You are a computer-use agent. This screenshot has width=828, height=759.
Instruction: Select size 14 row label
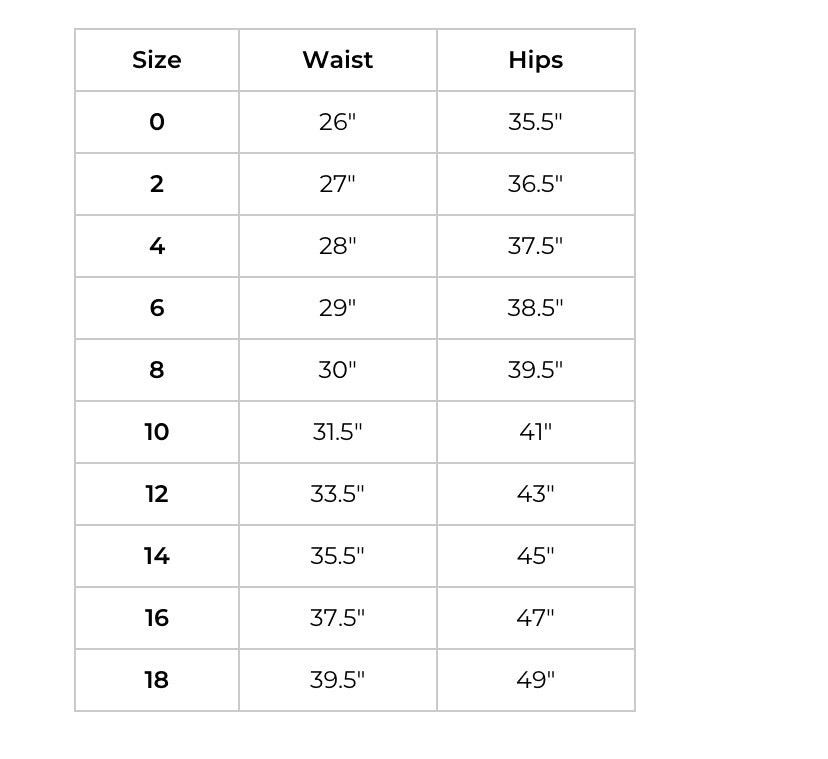pos(157,556)
